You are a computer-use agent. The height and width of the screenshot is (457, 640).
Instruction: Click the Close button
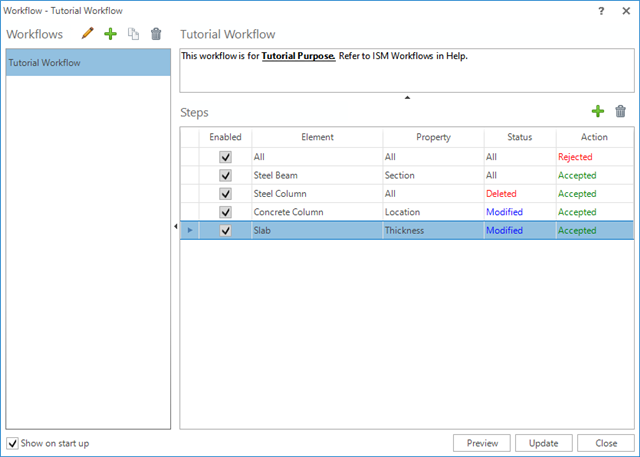[x=606, y=443]
